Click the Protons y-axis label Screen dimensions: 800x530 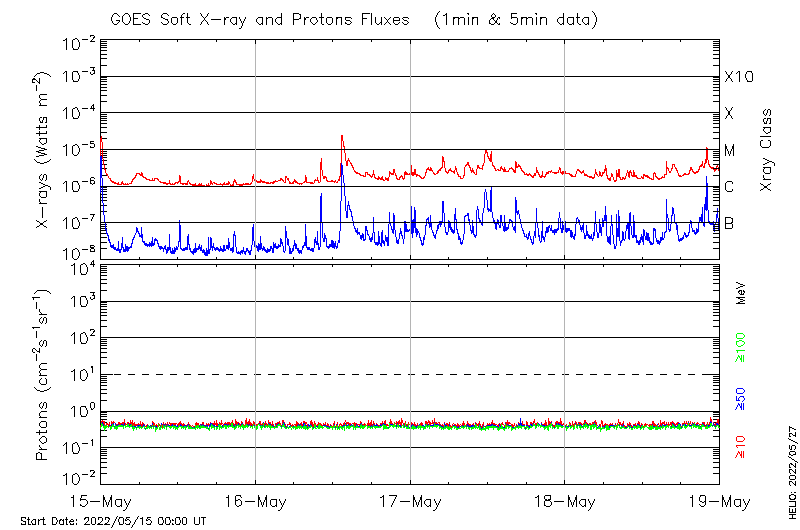(43, 375)
